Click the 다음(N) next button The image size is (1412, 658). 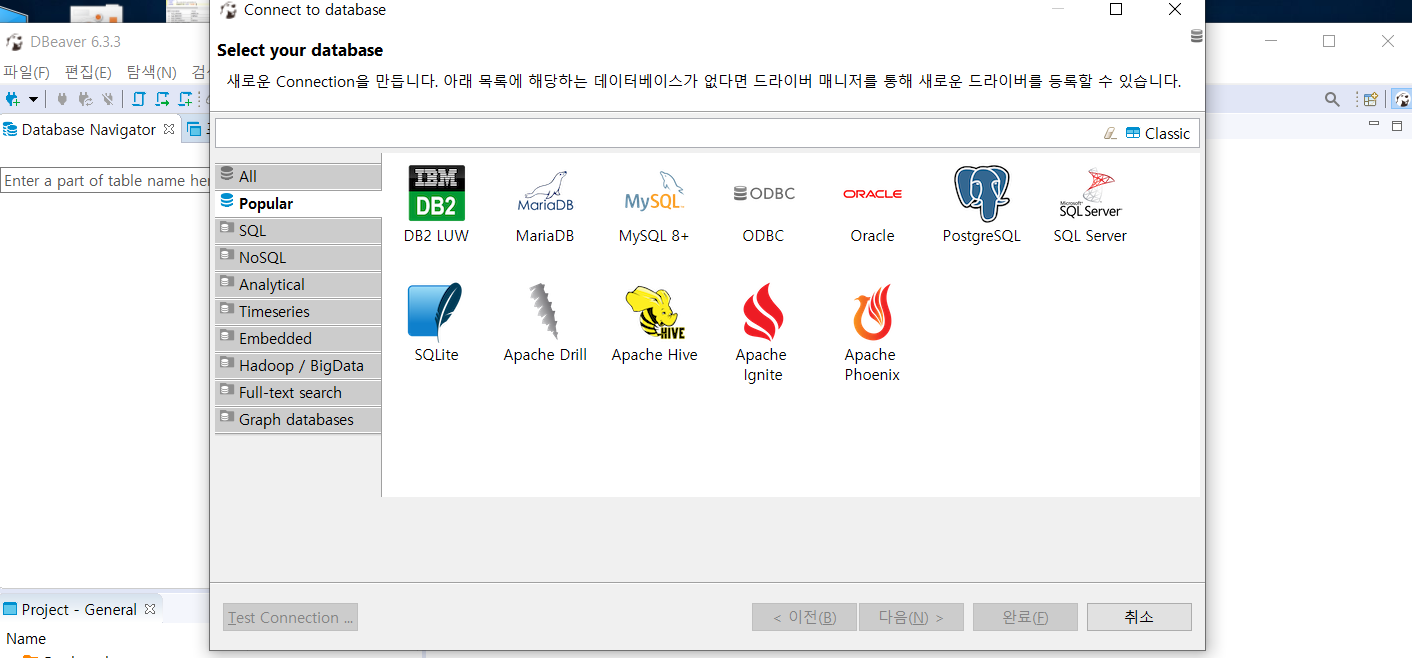click(x=911, y=617)
